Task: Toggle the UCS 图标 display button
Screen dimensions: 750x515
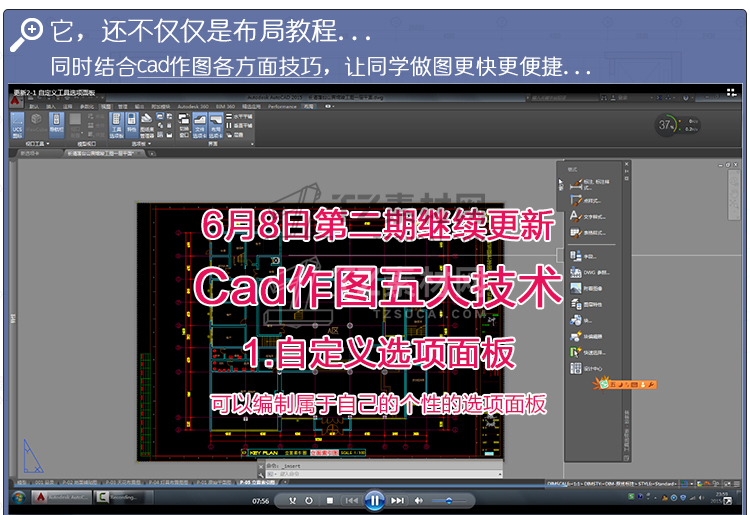Action: (17, 125)
